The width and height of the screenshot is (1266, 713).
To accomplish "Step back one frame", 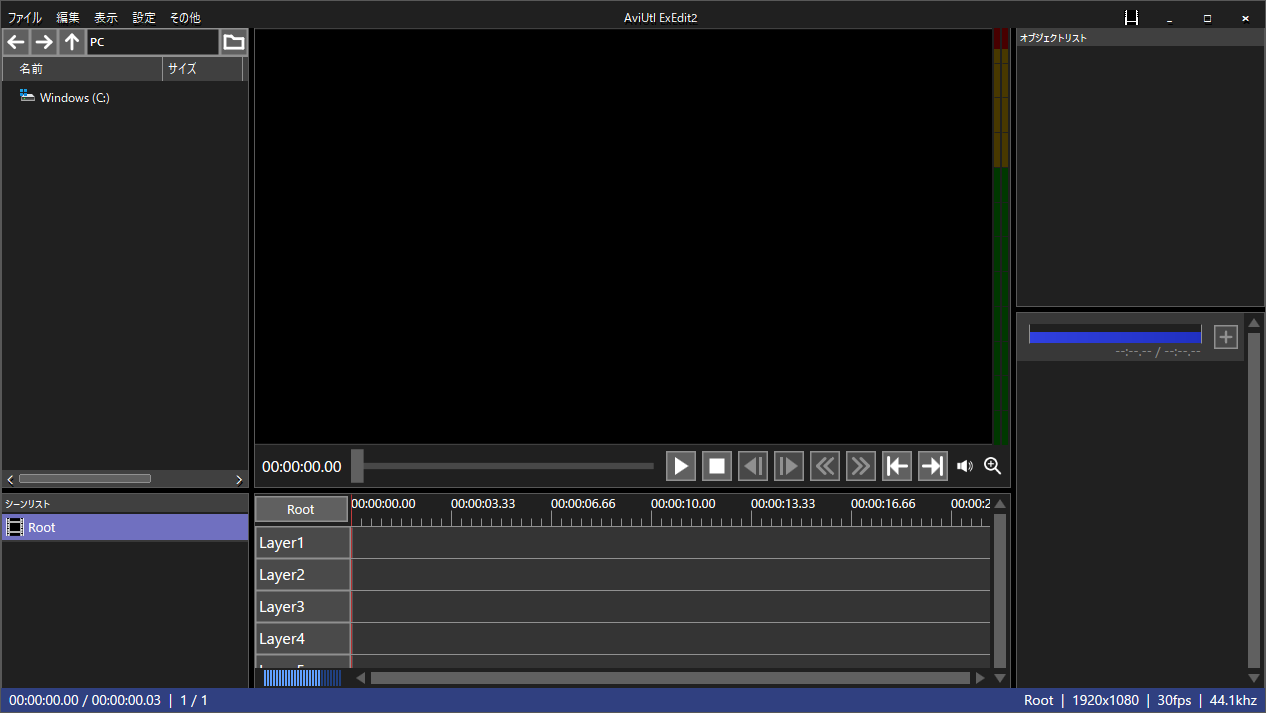I will [752, 466].
